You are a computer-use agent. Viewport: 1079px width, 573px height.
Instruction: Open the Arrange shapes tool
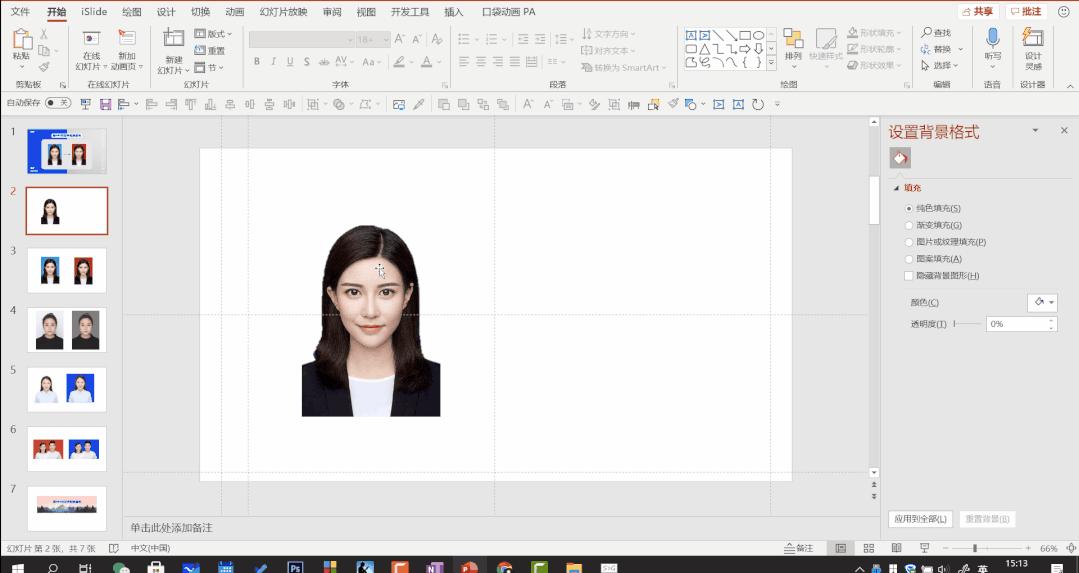(x=793, y=40)
